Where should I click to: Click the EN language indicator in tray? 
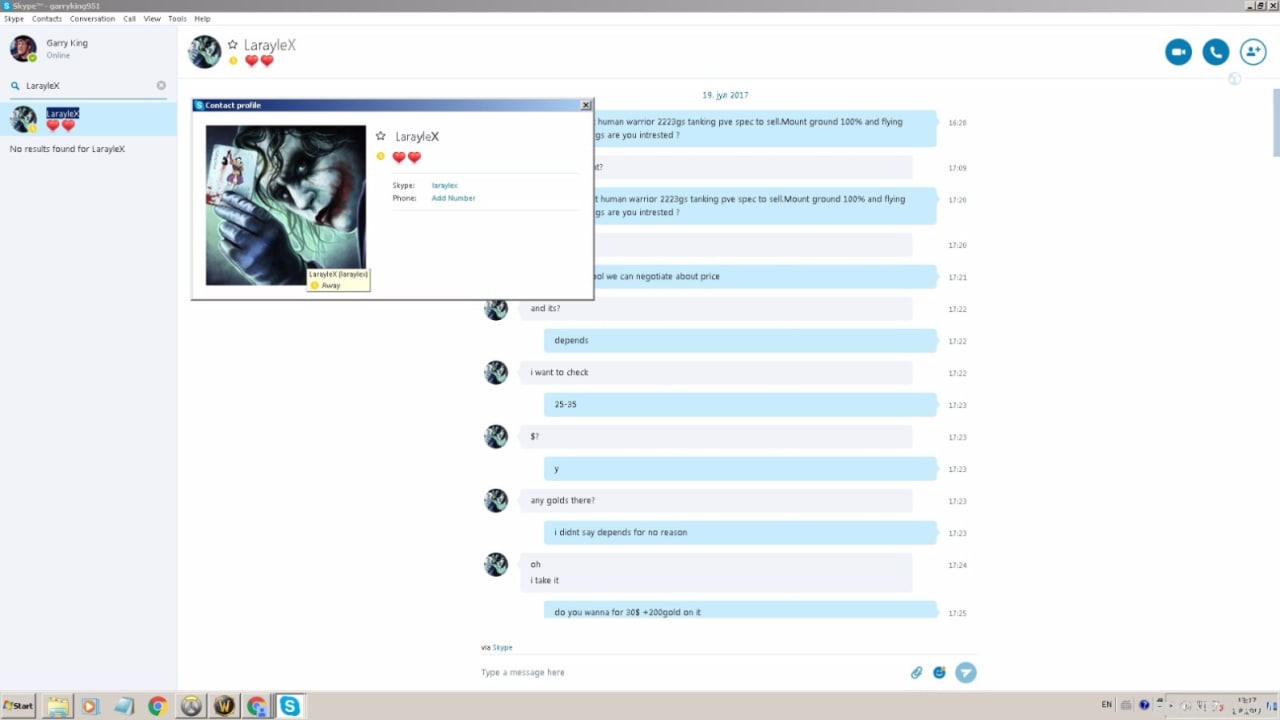pos(1106,705)
